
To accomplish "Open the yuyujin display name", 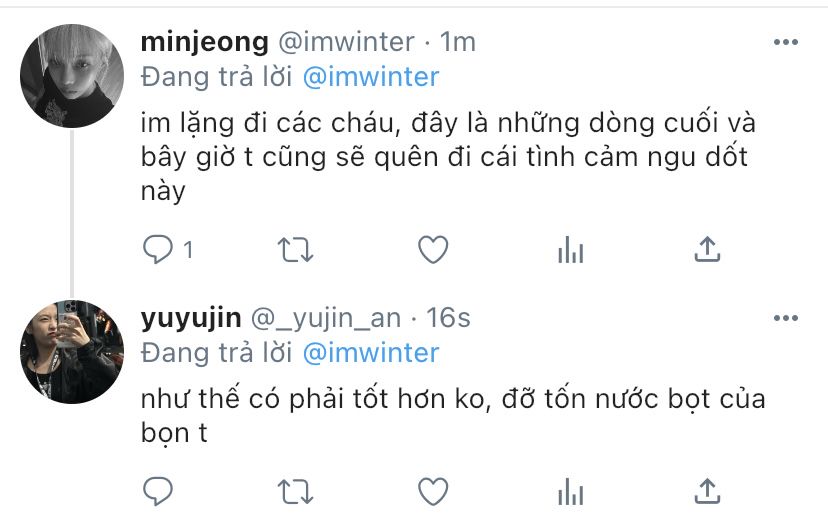I will point(191,318).
